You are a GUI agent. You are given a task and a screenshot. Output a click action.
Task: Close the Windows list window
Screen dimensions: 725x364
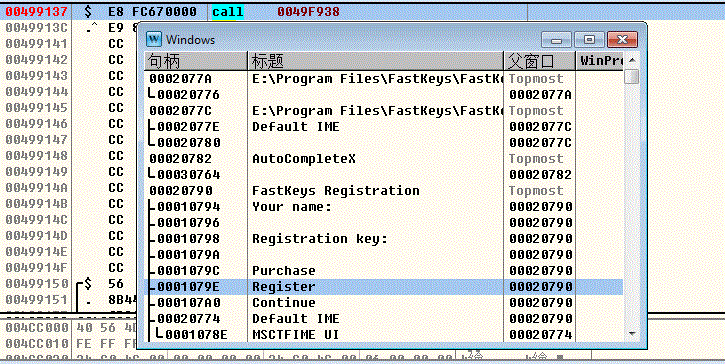coord(622,40)
